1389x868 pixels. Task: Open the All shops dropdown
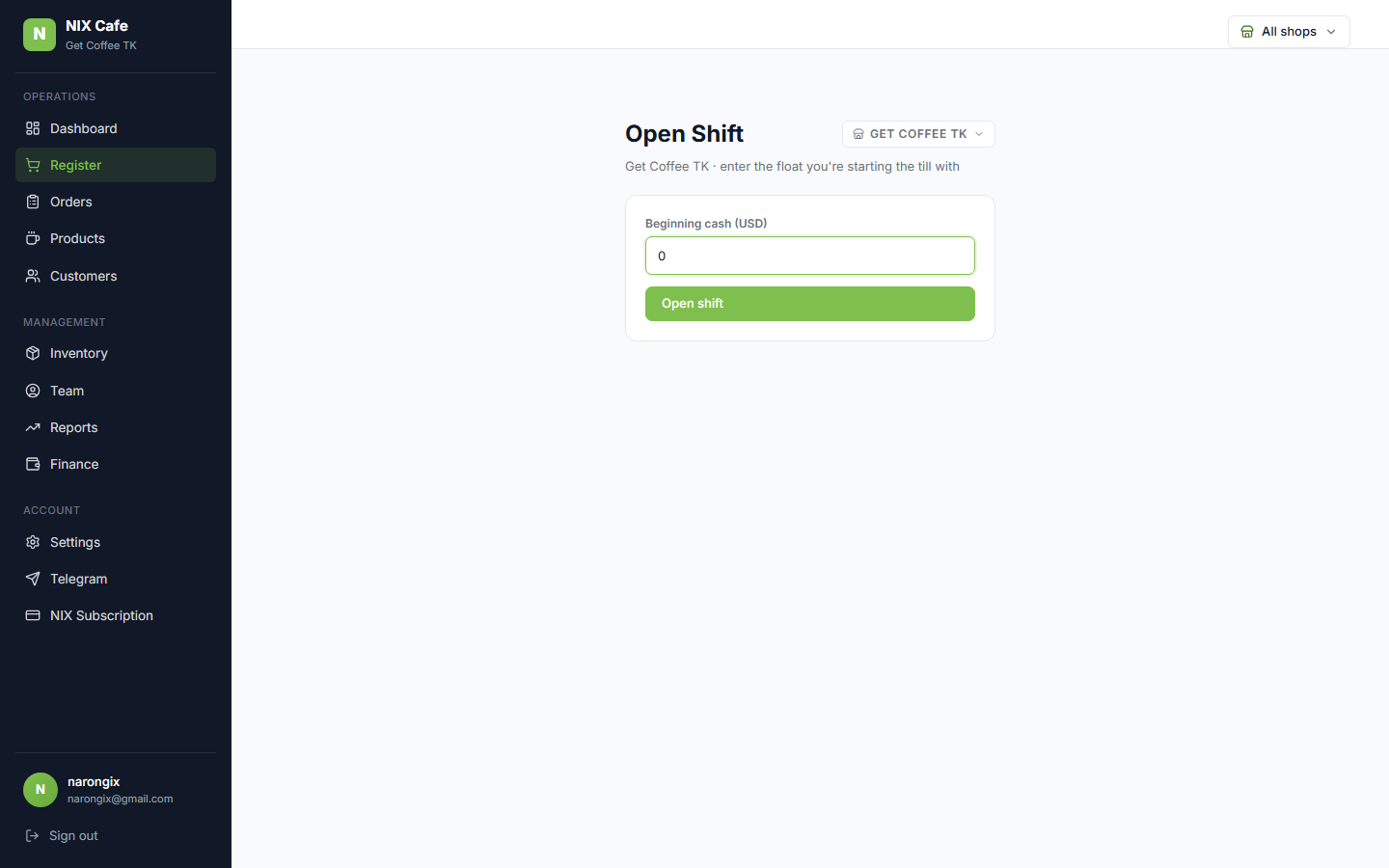(x=1289, y=32)
